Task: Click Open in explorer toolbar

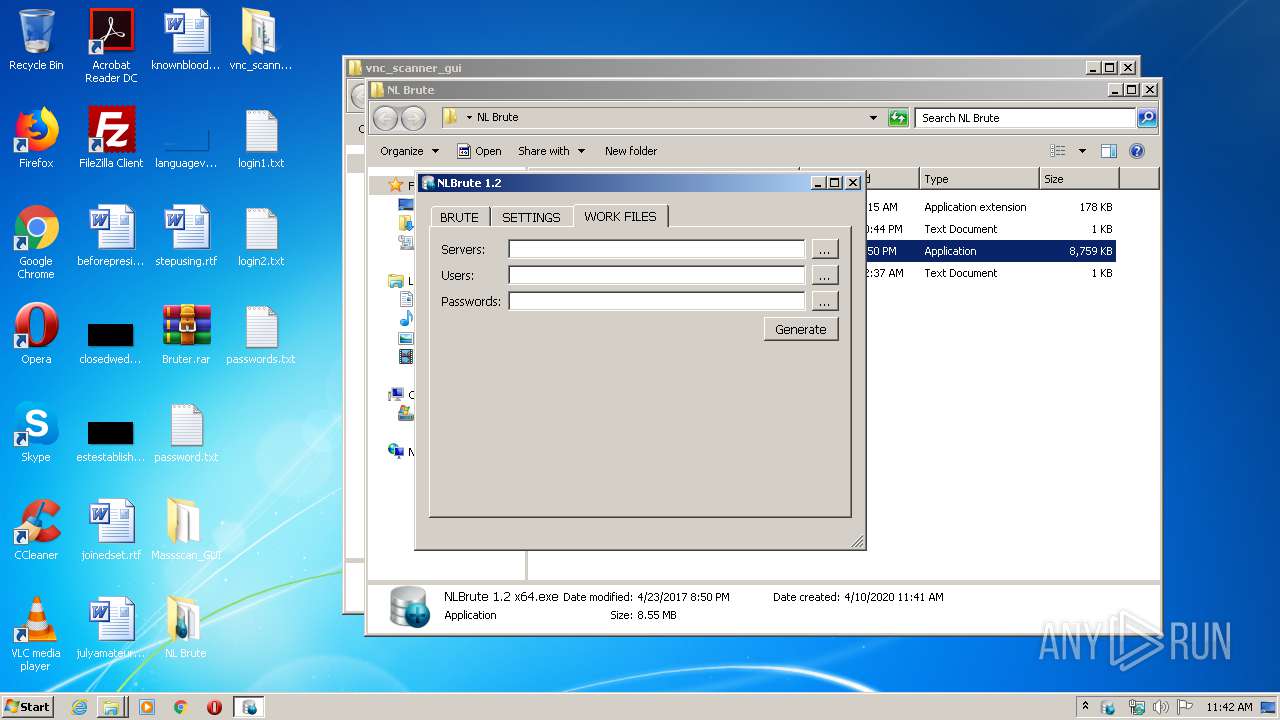Action: [479, 151]
